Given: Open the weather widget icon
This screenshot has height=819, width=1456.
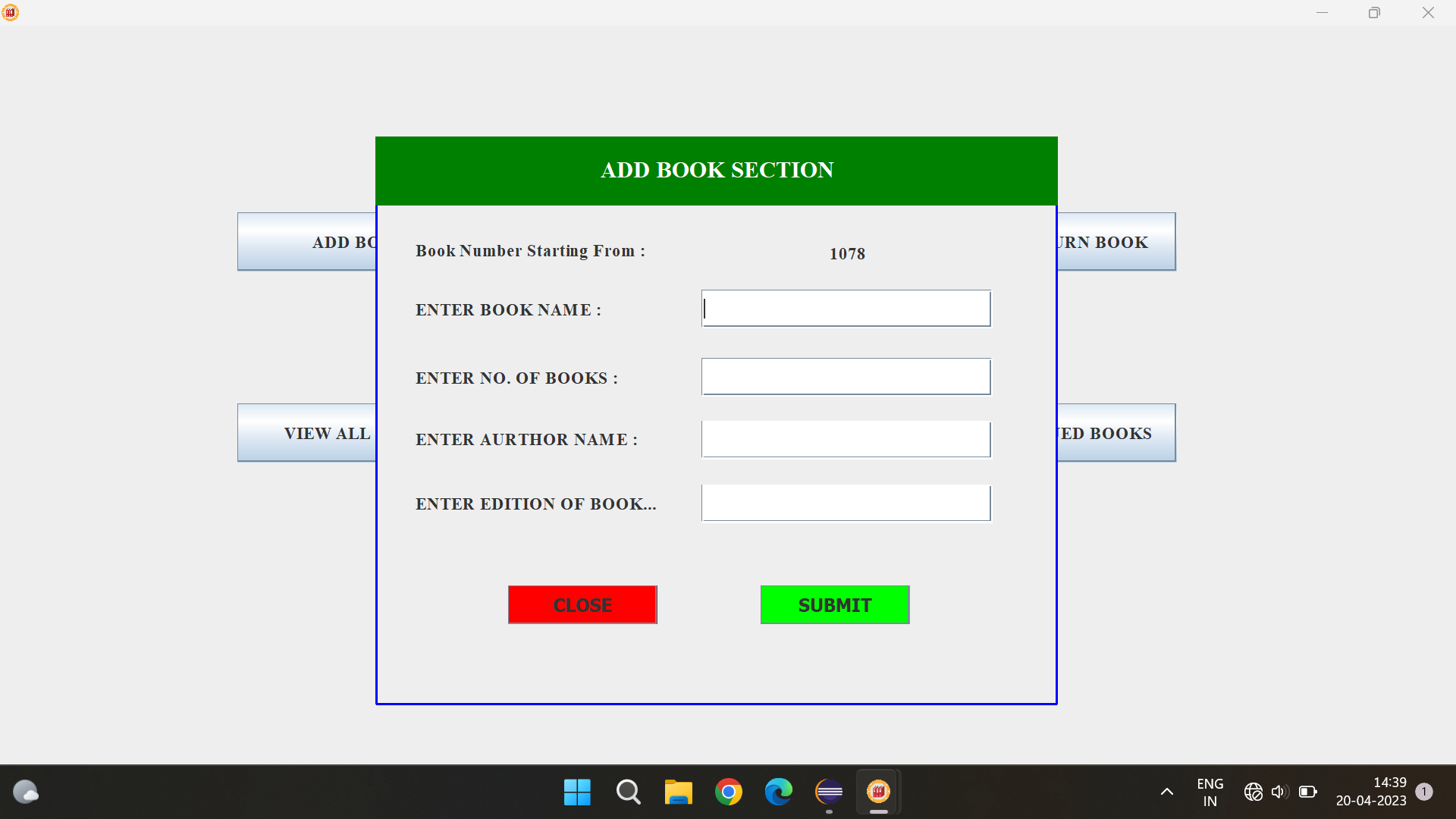Looking at the screenshot, I should (x=26, y=792).
